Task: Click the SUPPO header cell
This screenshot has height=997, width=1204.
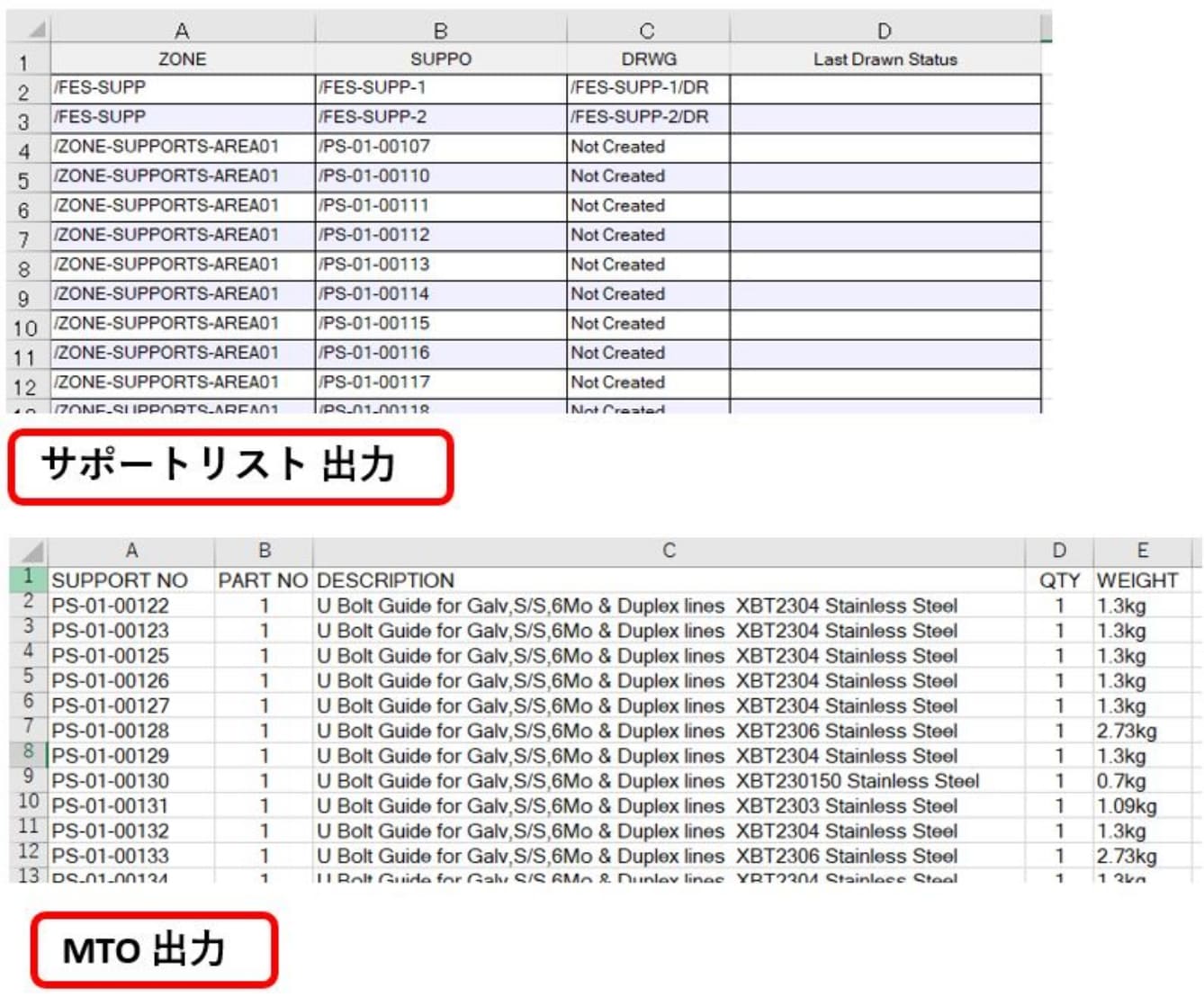Action: (x=440, y=59)
